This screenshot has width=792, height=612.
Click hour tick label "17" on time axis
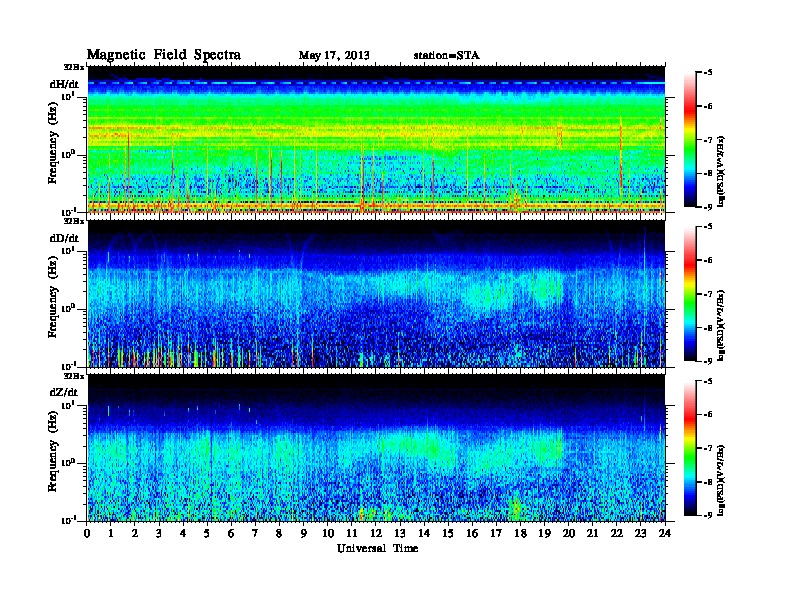(496, 533)
